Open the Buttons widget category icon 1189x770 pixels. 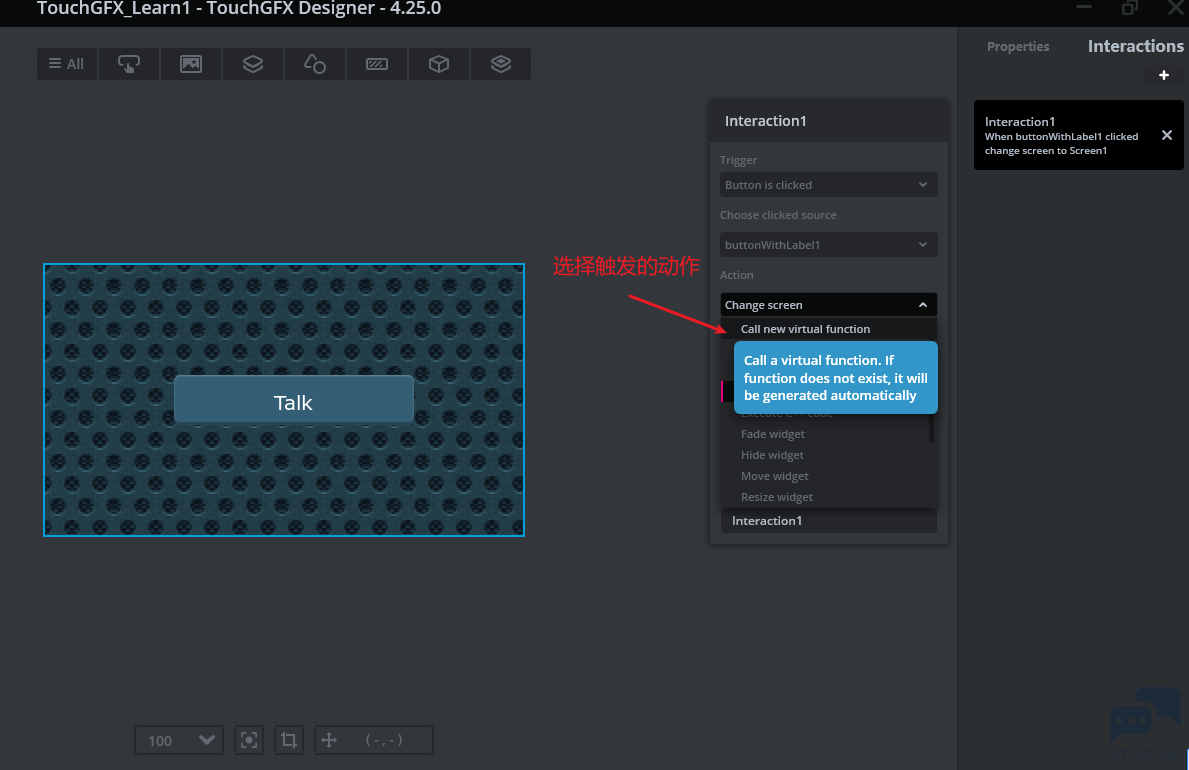tap(129, 64)
